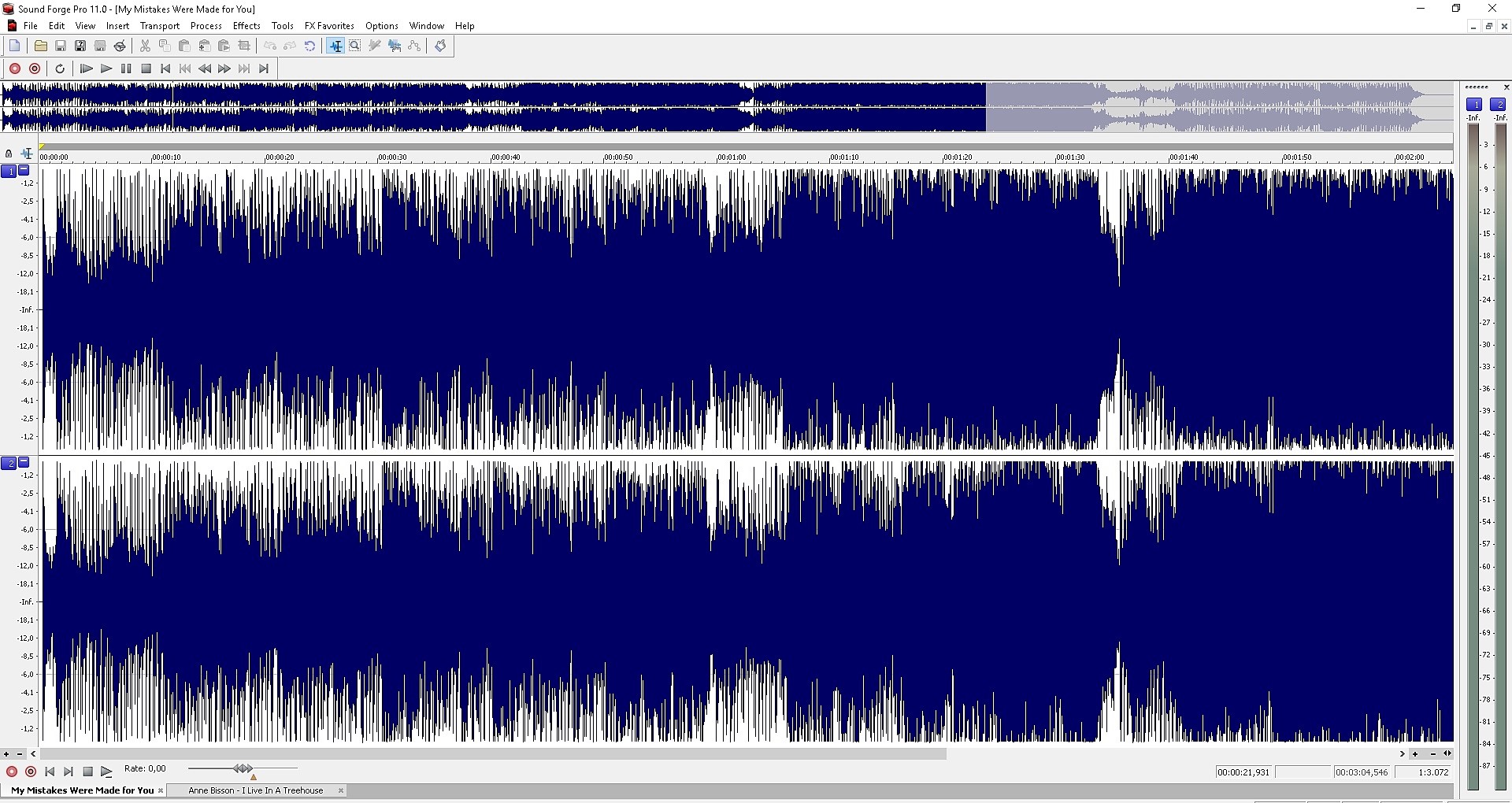
Task: Toggle channel 2 button in the meter panel
Action: click(1498, 104)
